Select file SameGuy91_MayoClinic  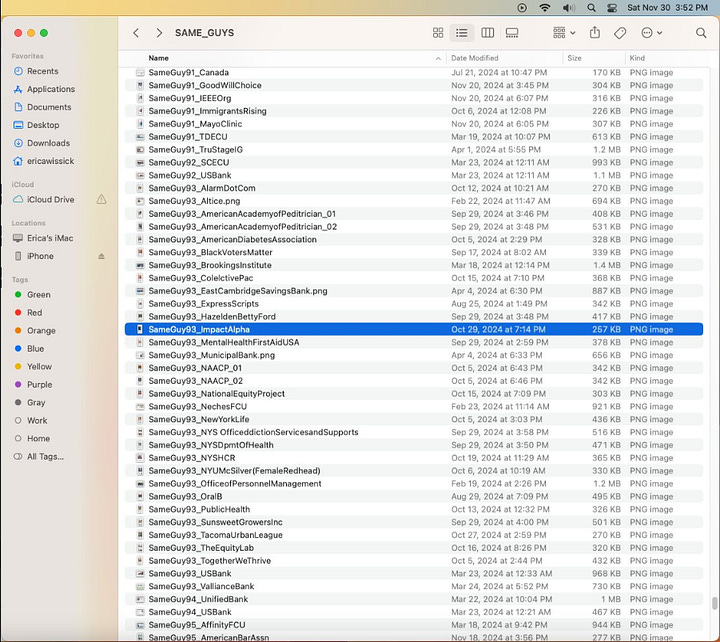[x=414, y=124]
